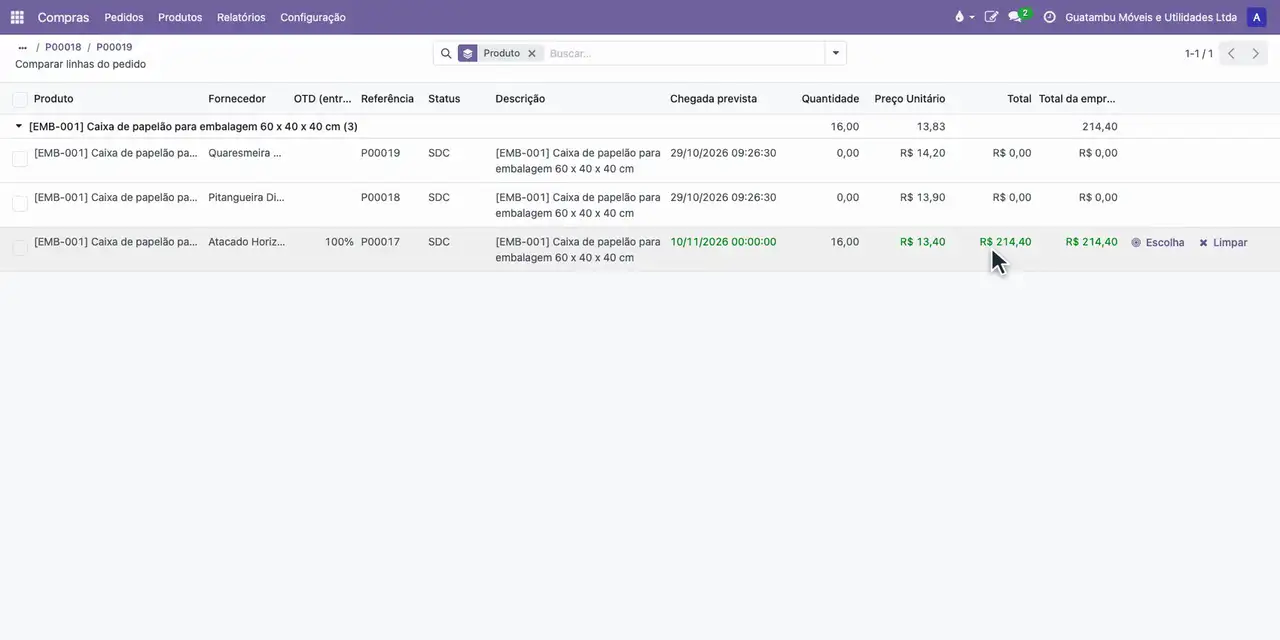Click the clock activities icon
The image size is (1280, 640).
point(1049,17)
